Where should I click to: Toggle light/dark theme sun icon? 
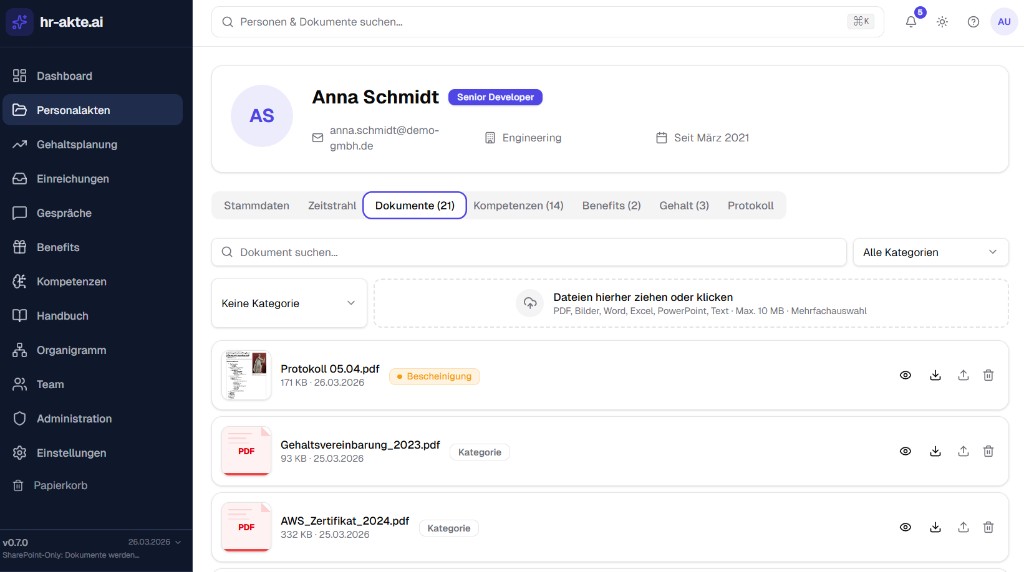point(942,22)
